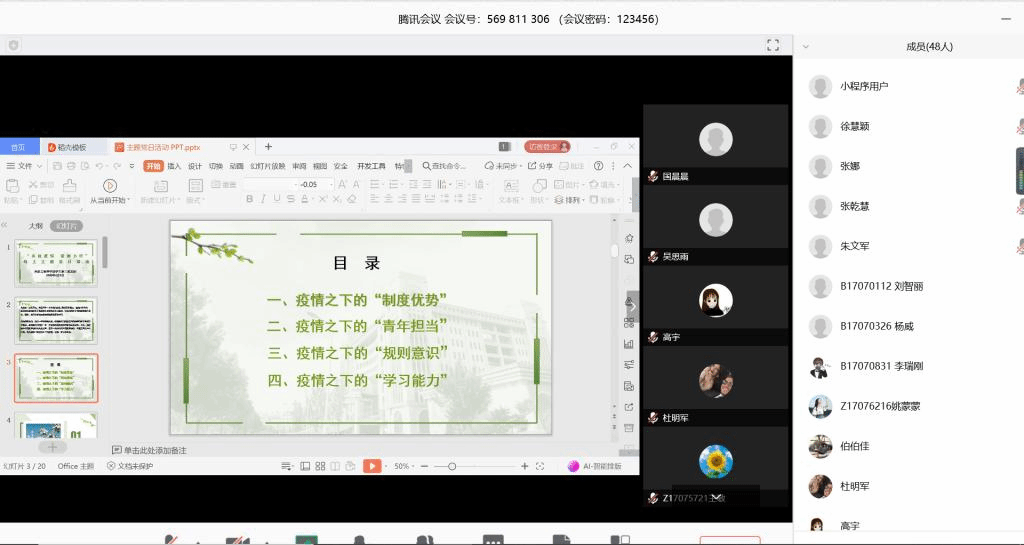Click the 文本框 text box icon
Viewport: 1024px width, 545px height.
[511, 186]
